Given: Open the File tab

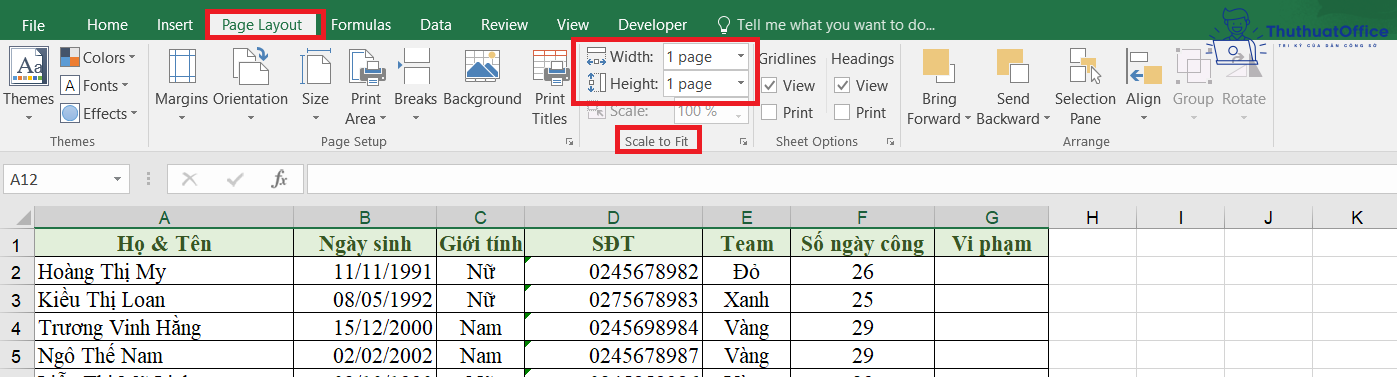Looking at the screenshot, I should click(x=33, y=25).
